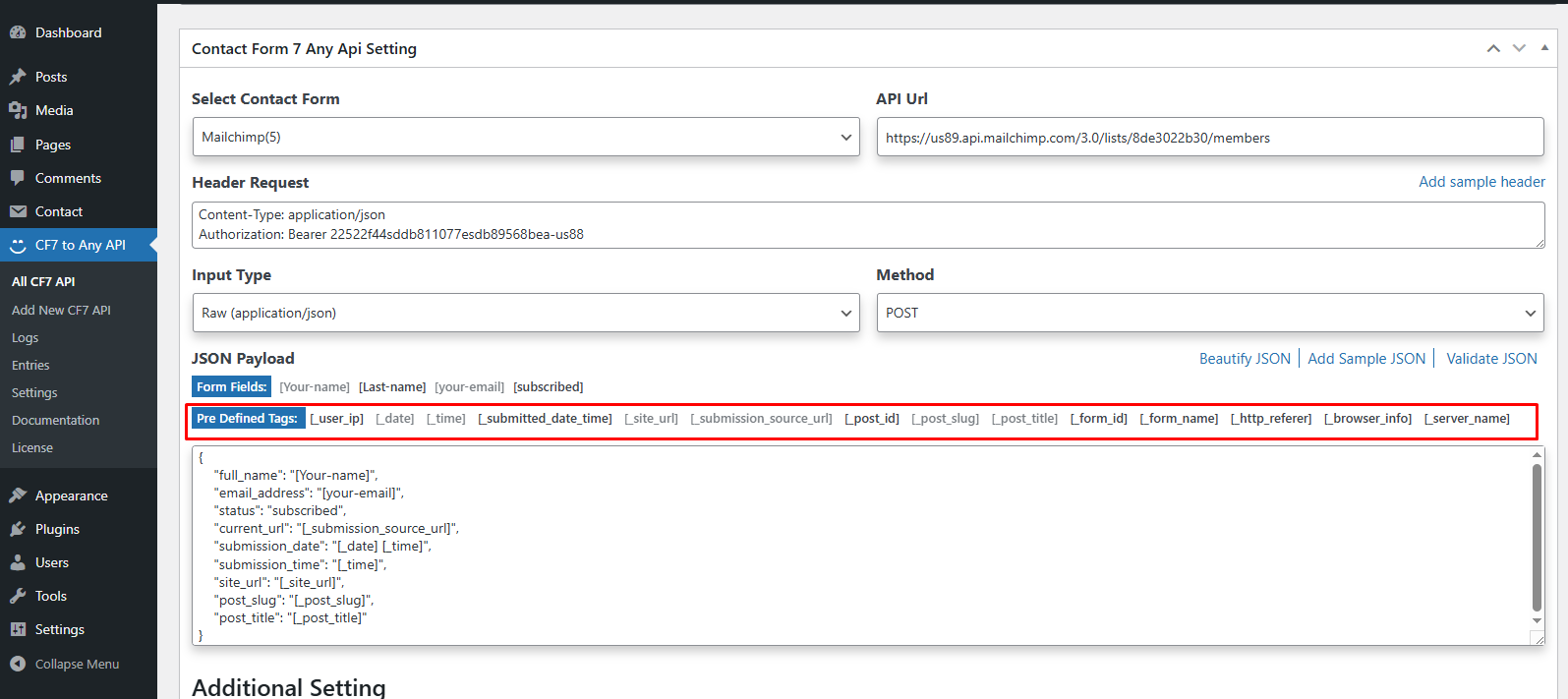Open the Method dropdown showing POST
The image size is (1568, 699).
[1209, 313]
